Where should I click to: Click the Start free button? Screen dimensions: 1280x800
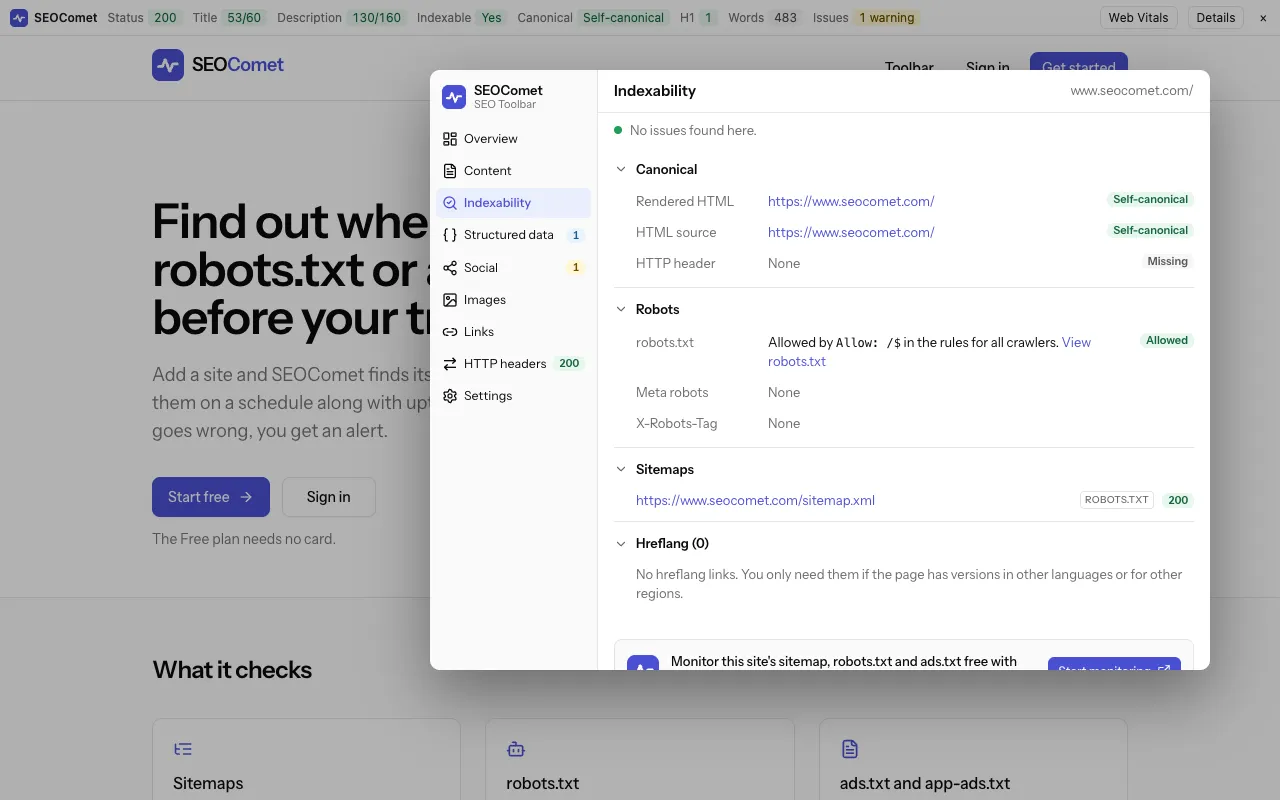tap(211, 497)
